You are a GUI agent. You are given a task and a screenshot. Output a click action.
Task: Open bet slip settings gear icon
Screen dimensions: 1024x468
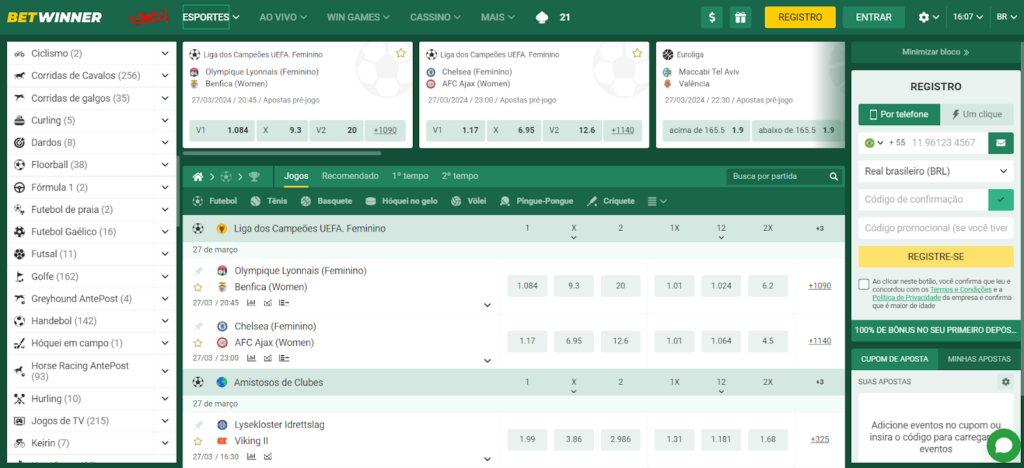(x=1006, y=381)
